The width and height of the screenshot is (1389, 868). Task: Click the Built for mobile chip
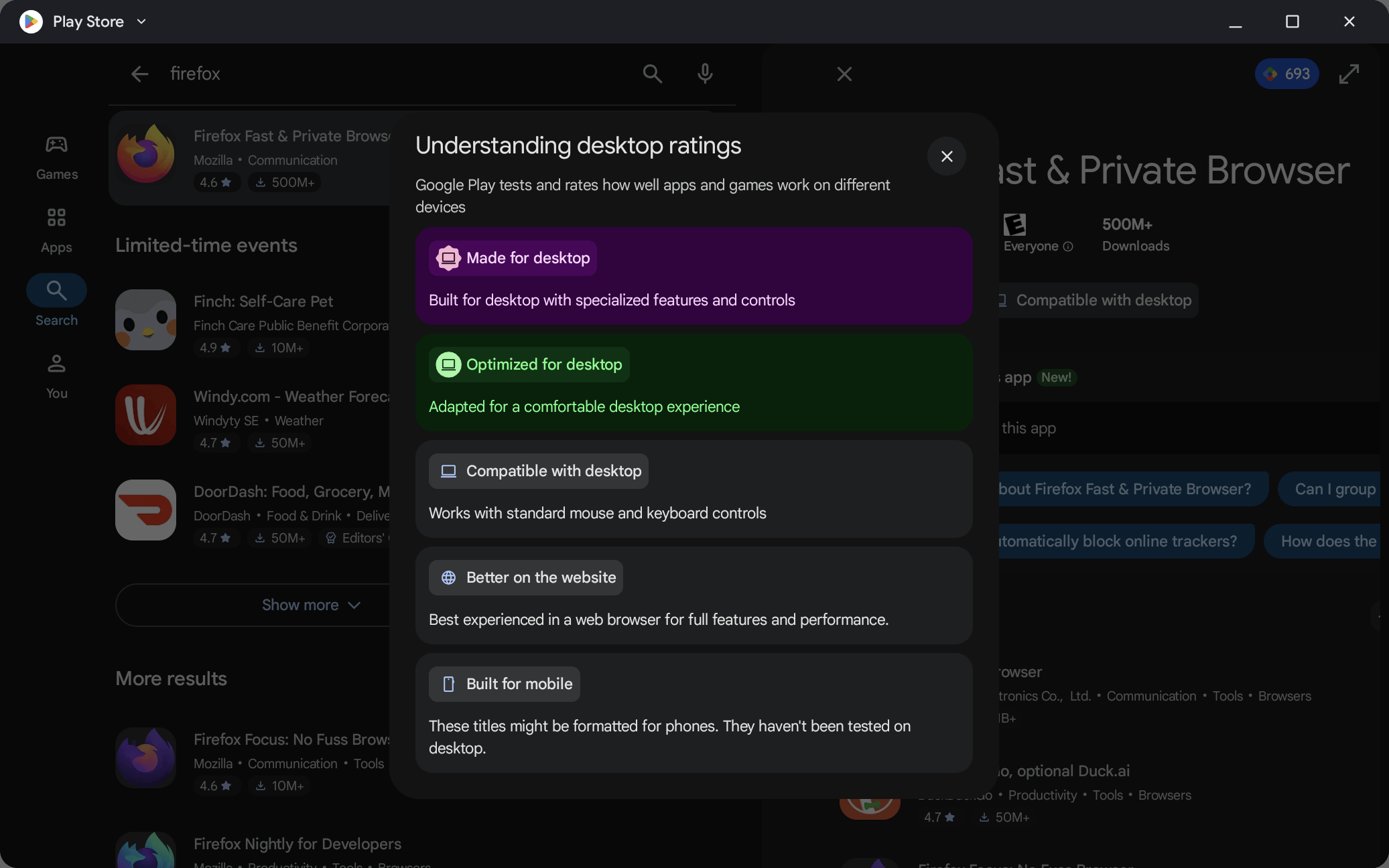tap(504, 684)
